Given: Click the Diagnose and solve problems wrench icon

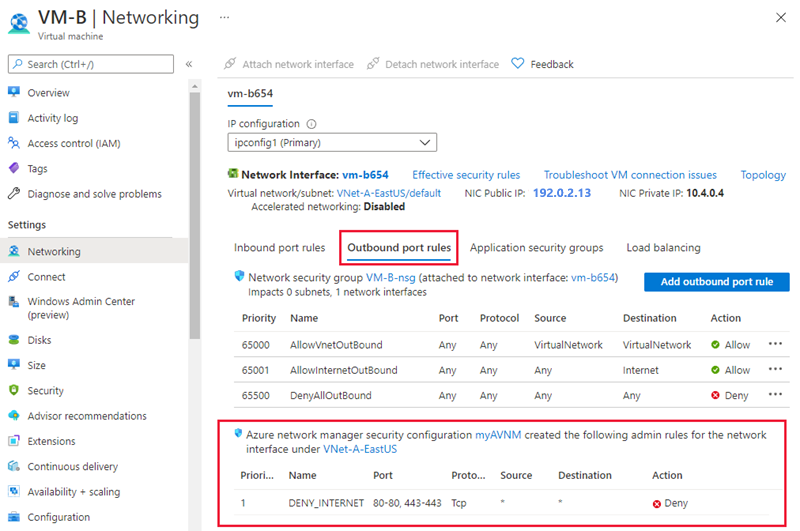Looking at the screenshot, I should 14,193.
